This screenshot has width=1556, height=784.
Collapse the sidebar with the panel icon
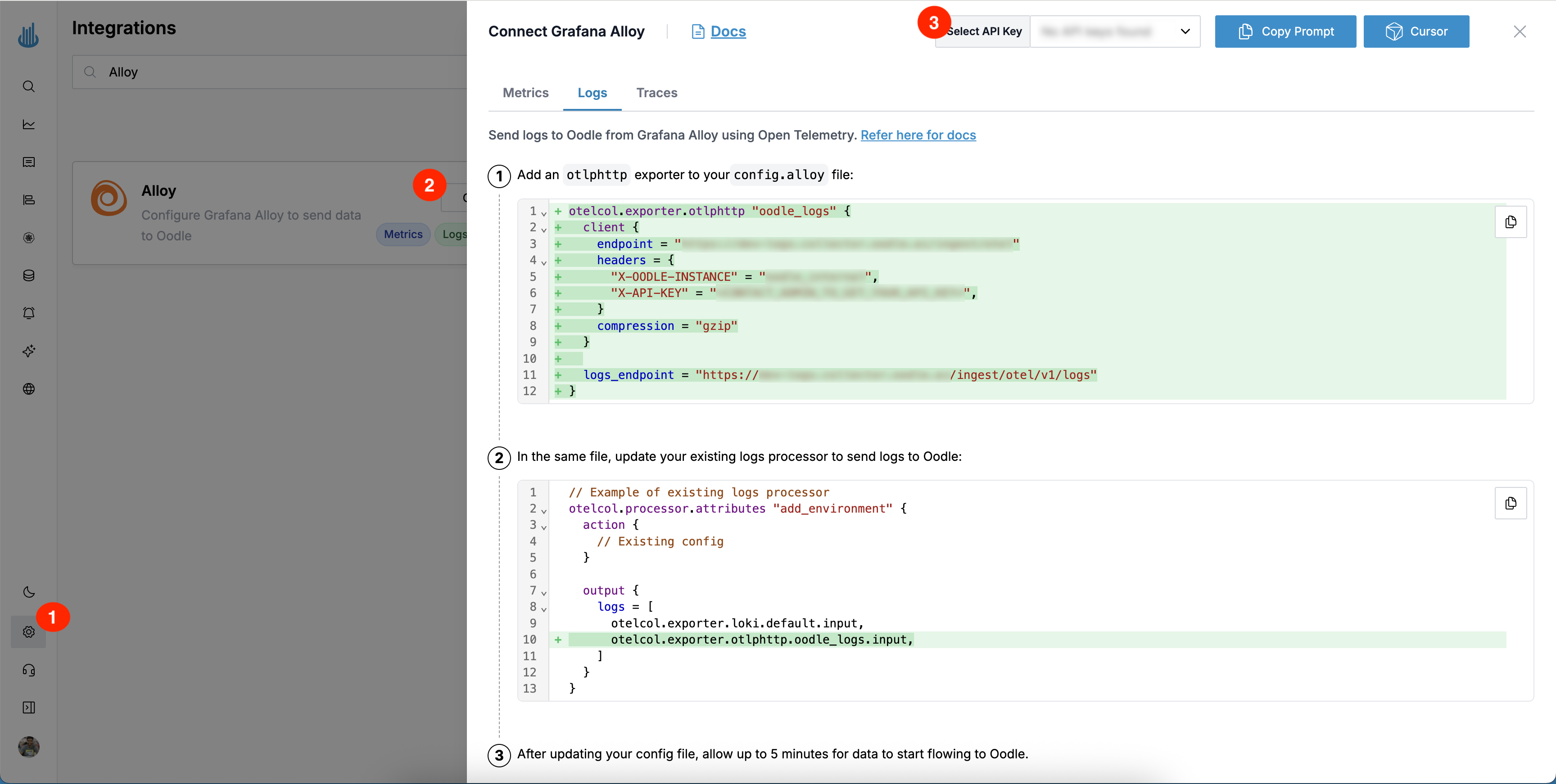click(28, 707)
